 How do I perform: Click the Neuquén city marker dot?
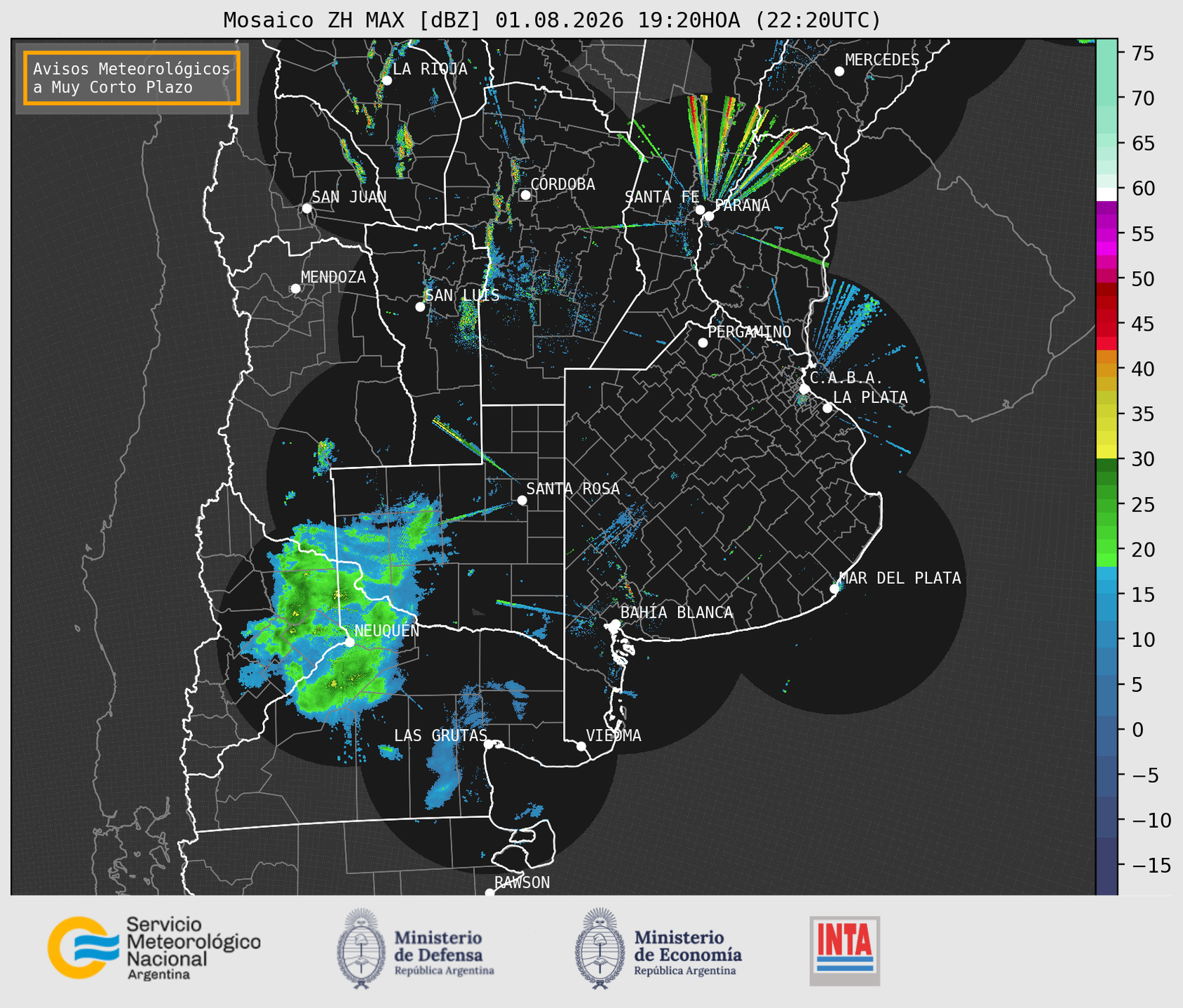[x=349, y=641]
